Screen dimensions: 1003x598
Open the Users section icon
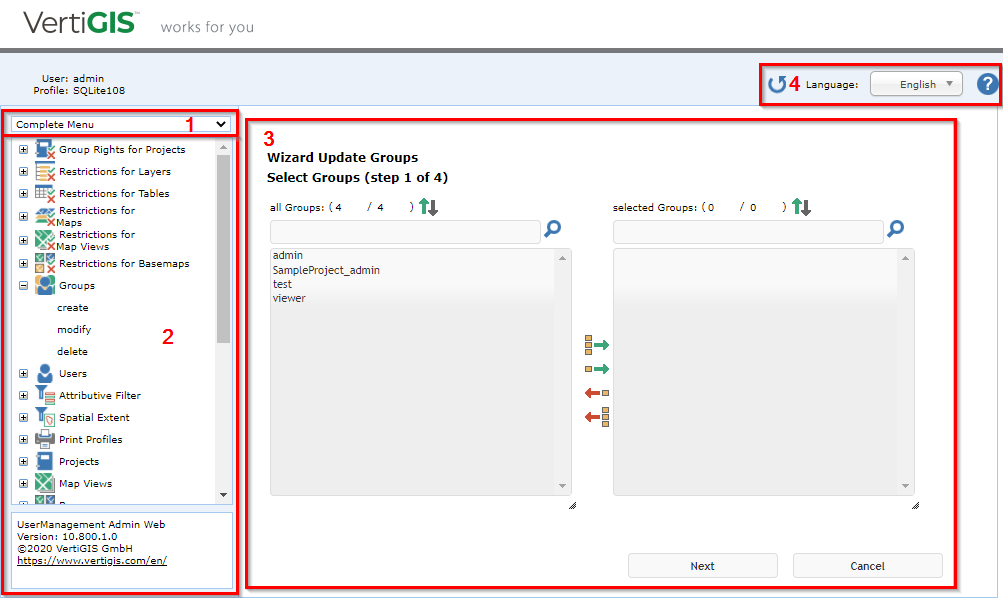44,374
